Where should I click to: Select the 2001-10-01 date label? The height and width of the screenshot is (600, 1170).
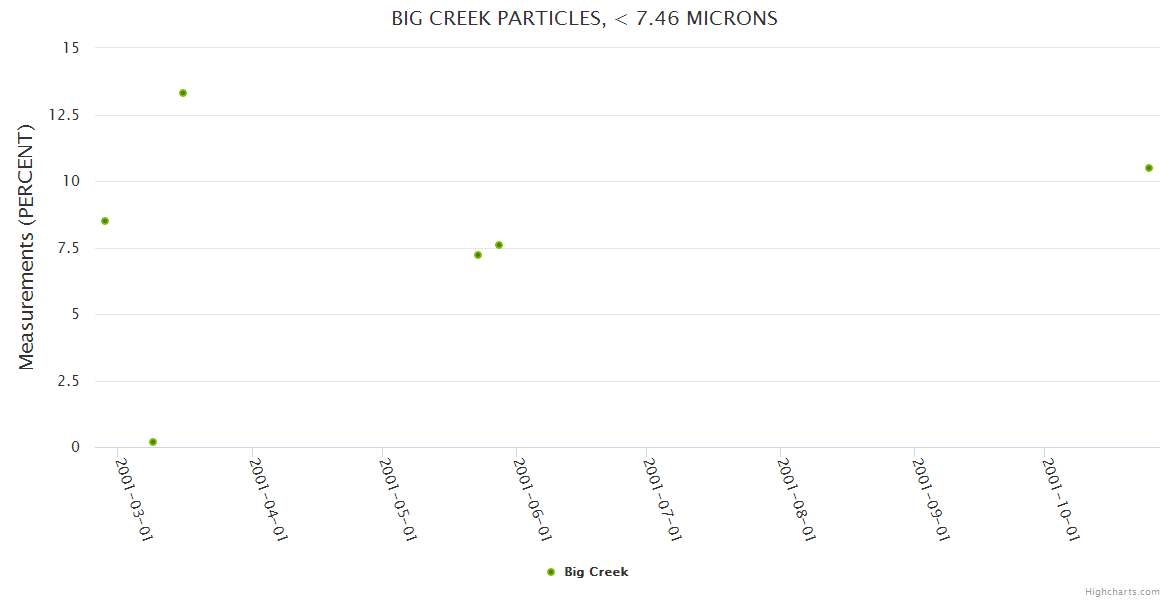[x=1060, y=500]
